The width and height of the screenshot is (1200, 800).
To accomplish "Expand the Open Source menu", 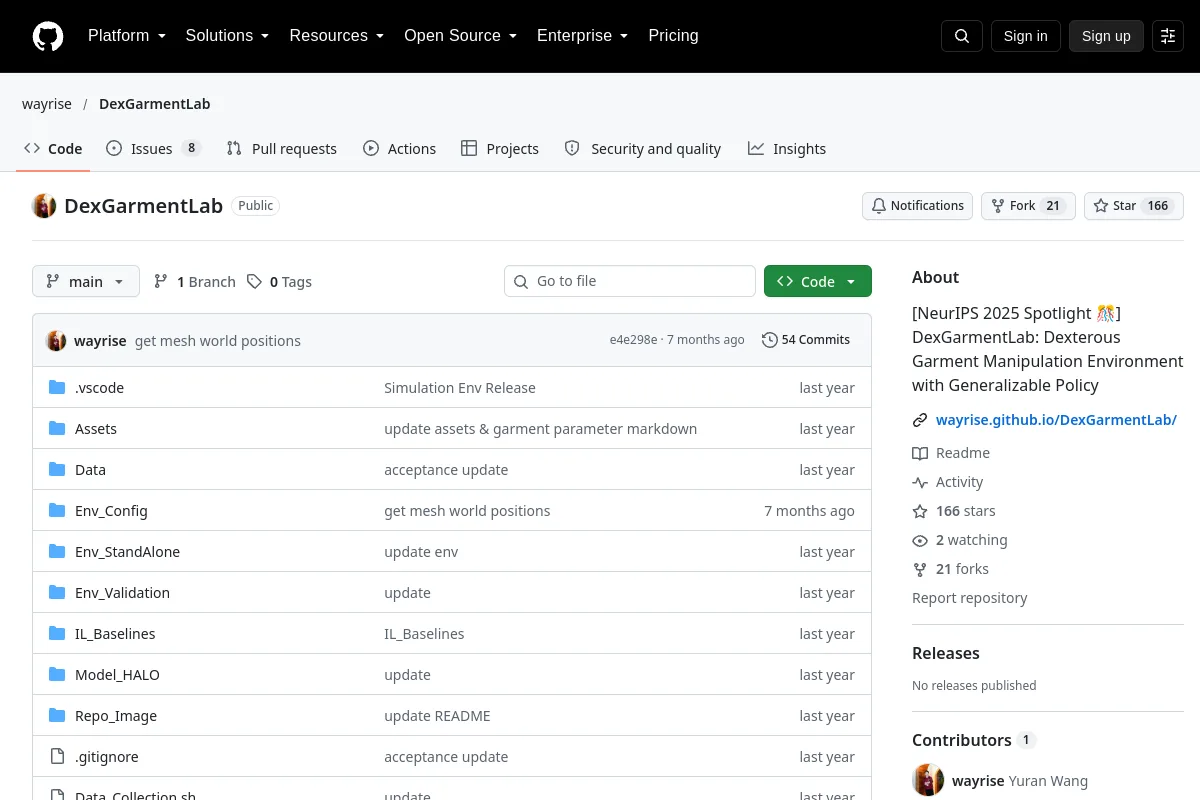I will 460,36.
